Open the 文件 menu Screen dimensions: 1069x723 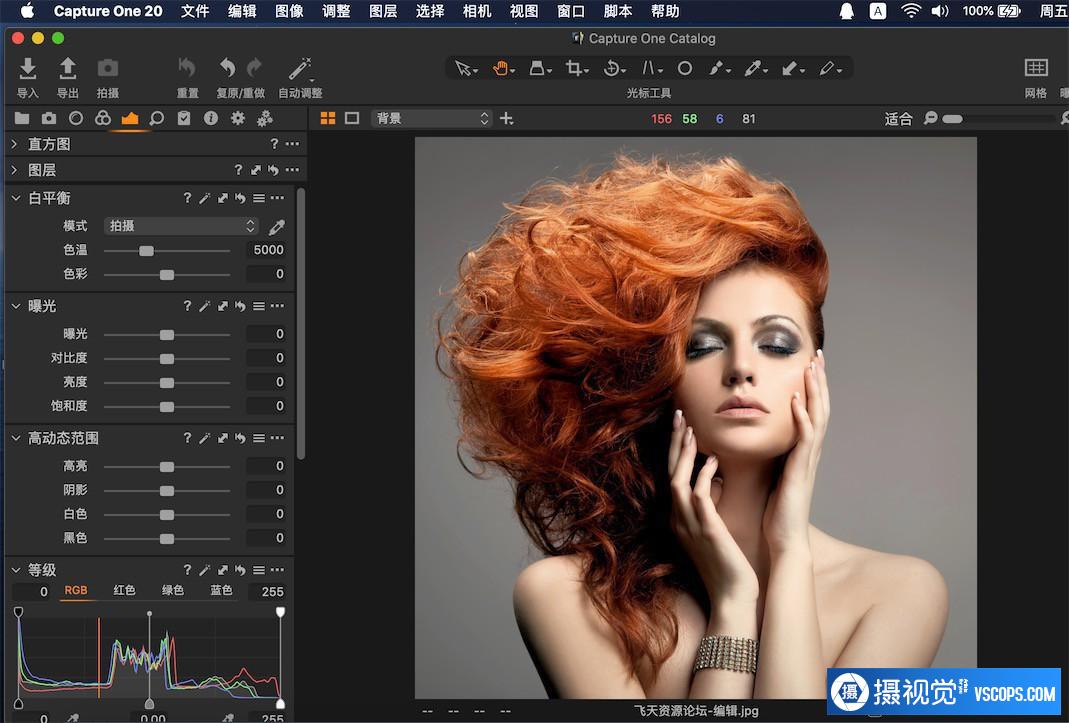(x=195, y=11)
